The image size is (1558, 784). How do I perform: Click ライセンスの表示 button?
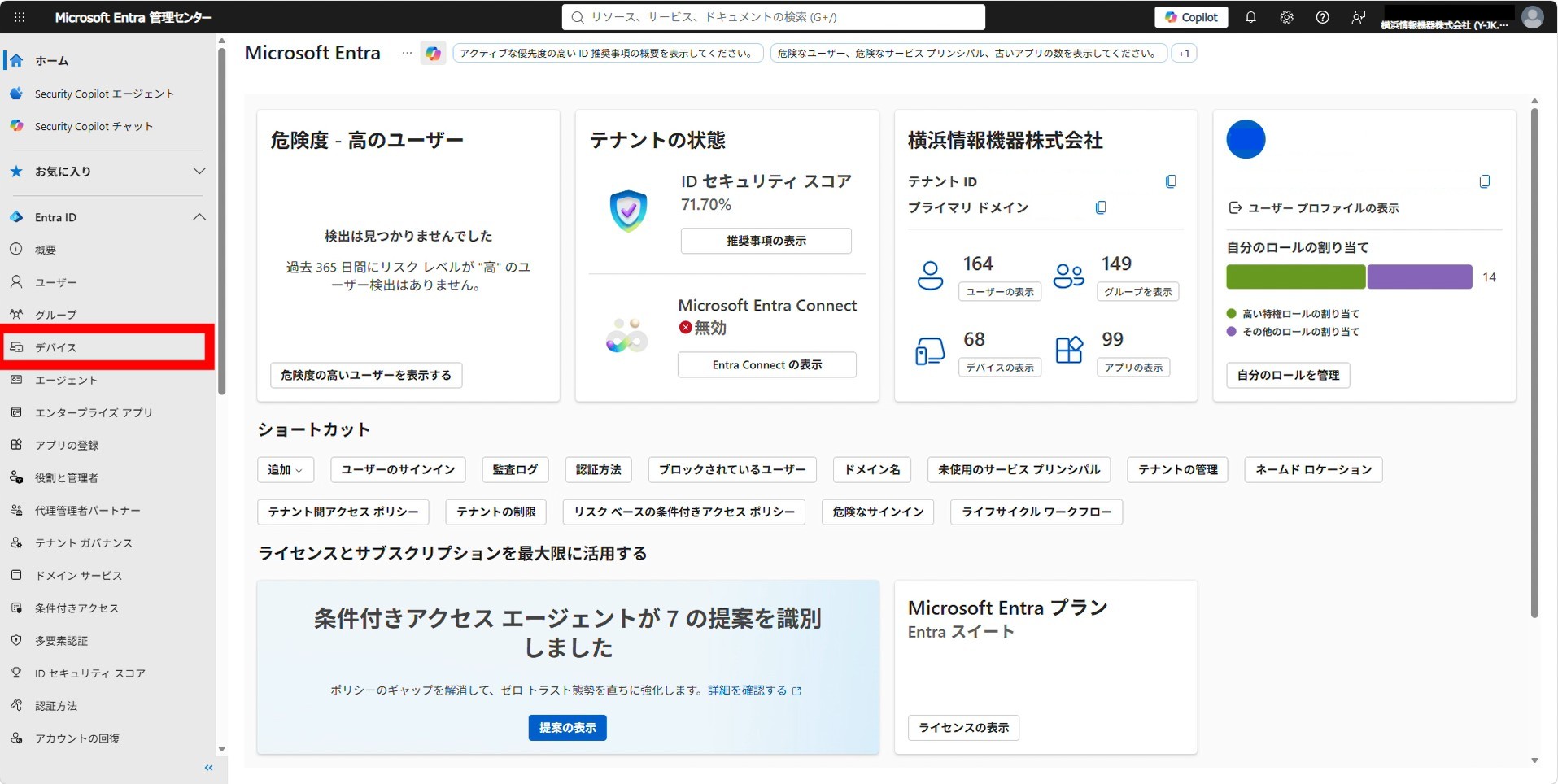(x=964, y=728)
